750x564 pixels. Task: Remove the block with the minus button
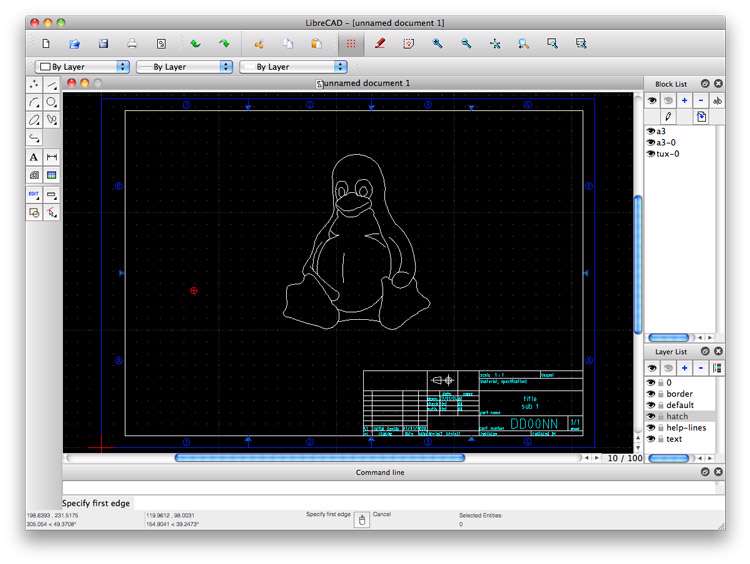(x=701, y=100)
